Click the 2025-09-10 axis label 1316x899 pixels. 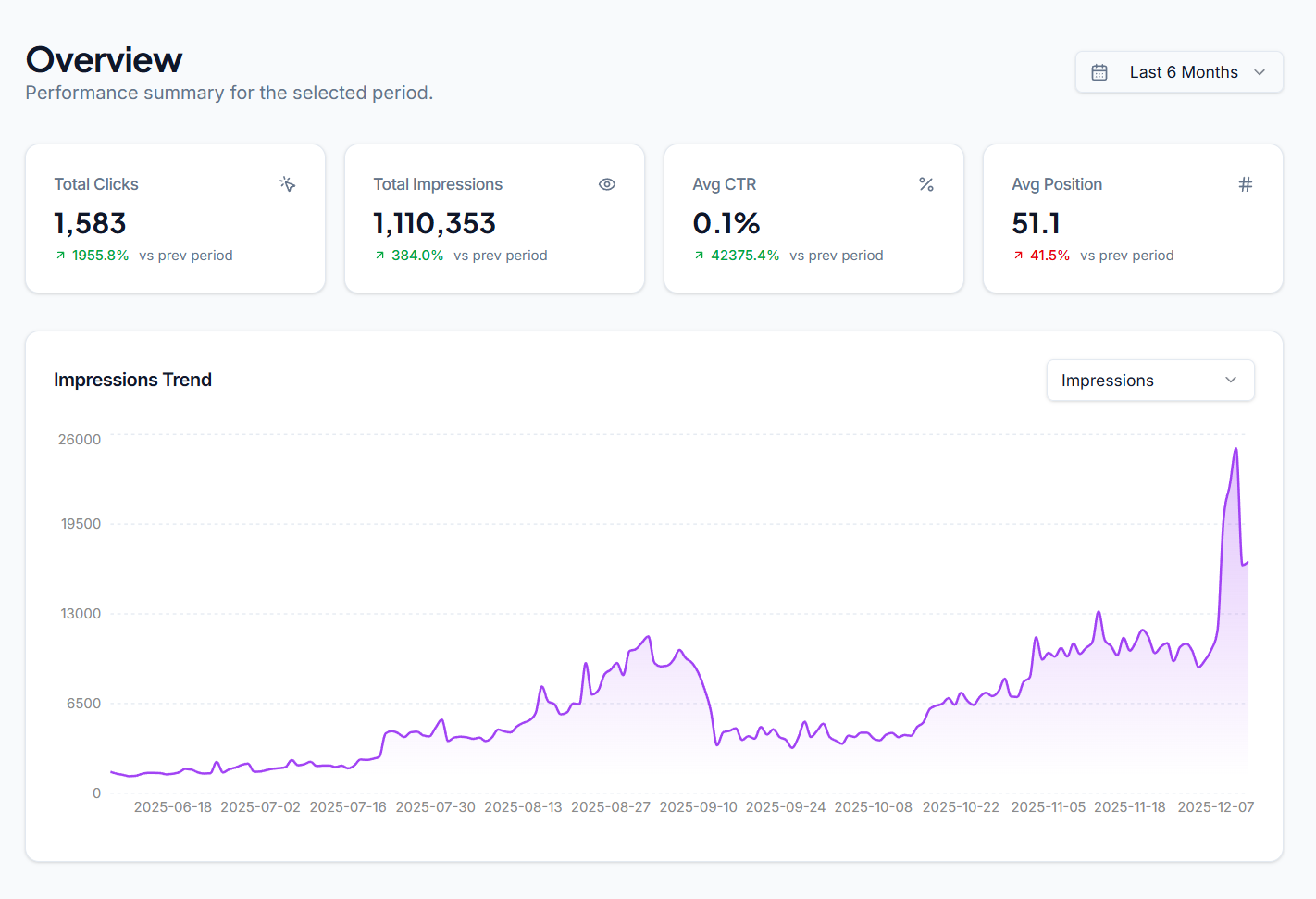coord(699,806)
